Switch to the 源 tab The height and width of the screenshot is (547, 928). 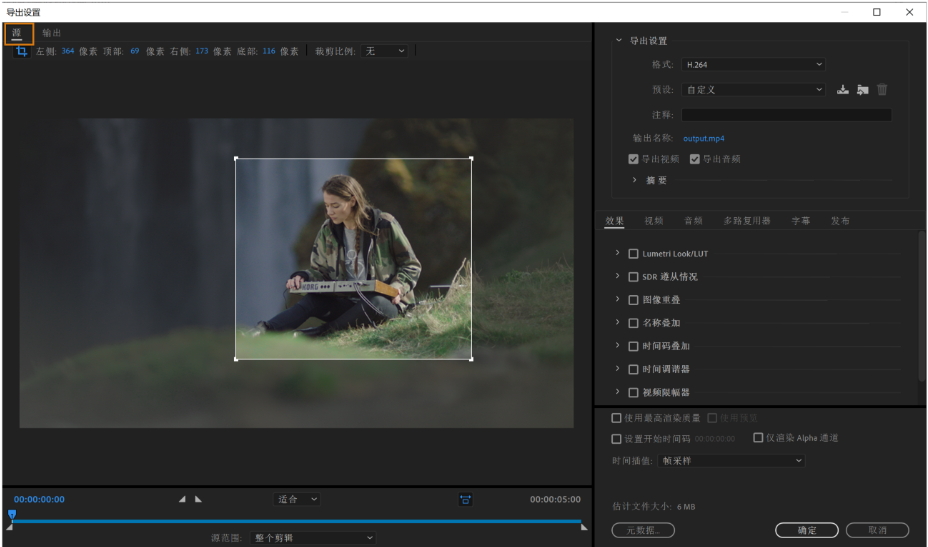[17, 33]
